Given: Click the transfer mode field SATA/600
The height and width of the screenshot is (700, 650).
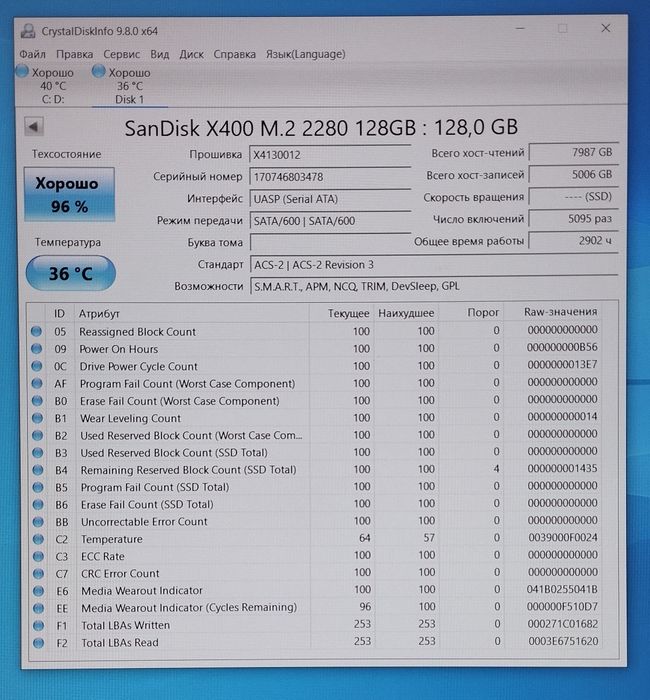Looking at the screenshot, I should [330, 221].
